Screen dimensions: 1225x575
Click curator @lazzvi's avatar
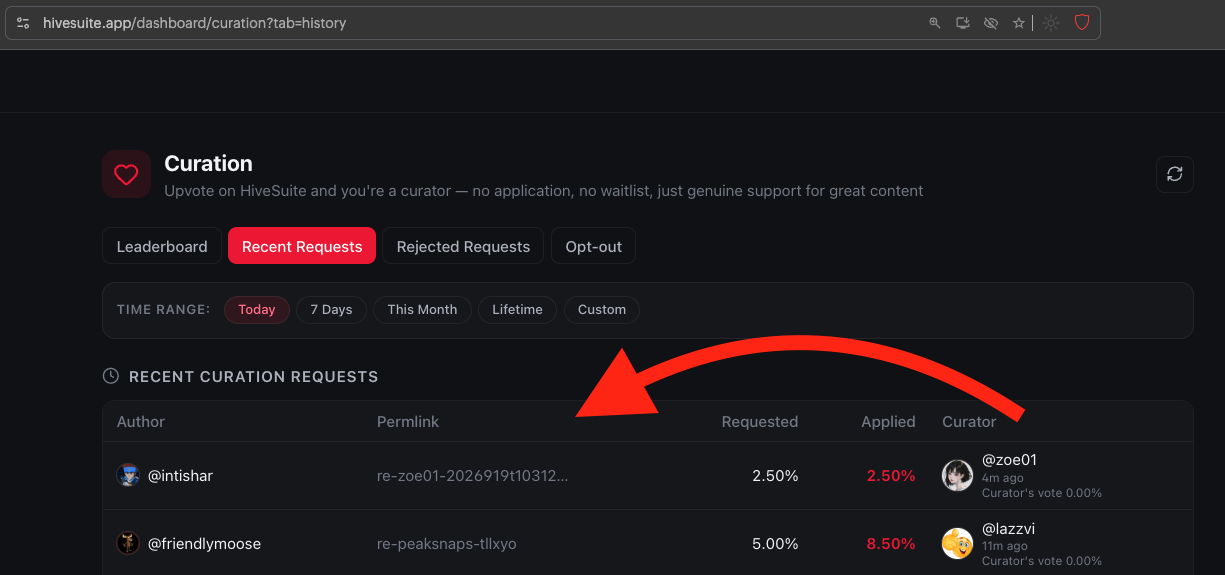pyautogui.click(x=958, y=544)
